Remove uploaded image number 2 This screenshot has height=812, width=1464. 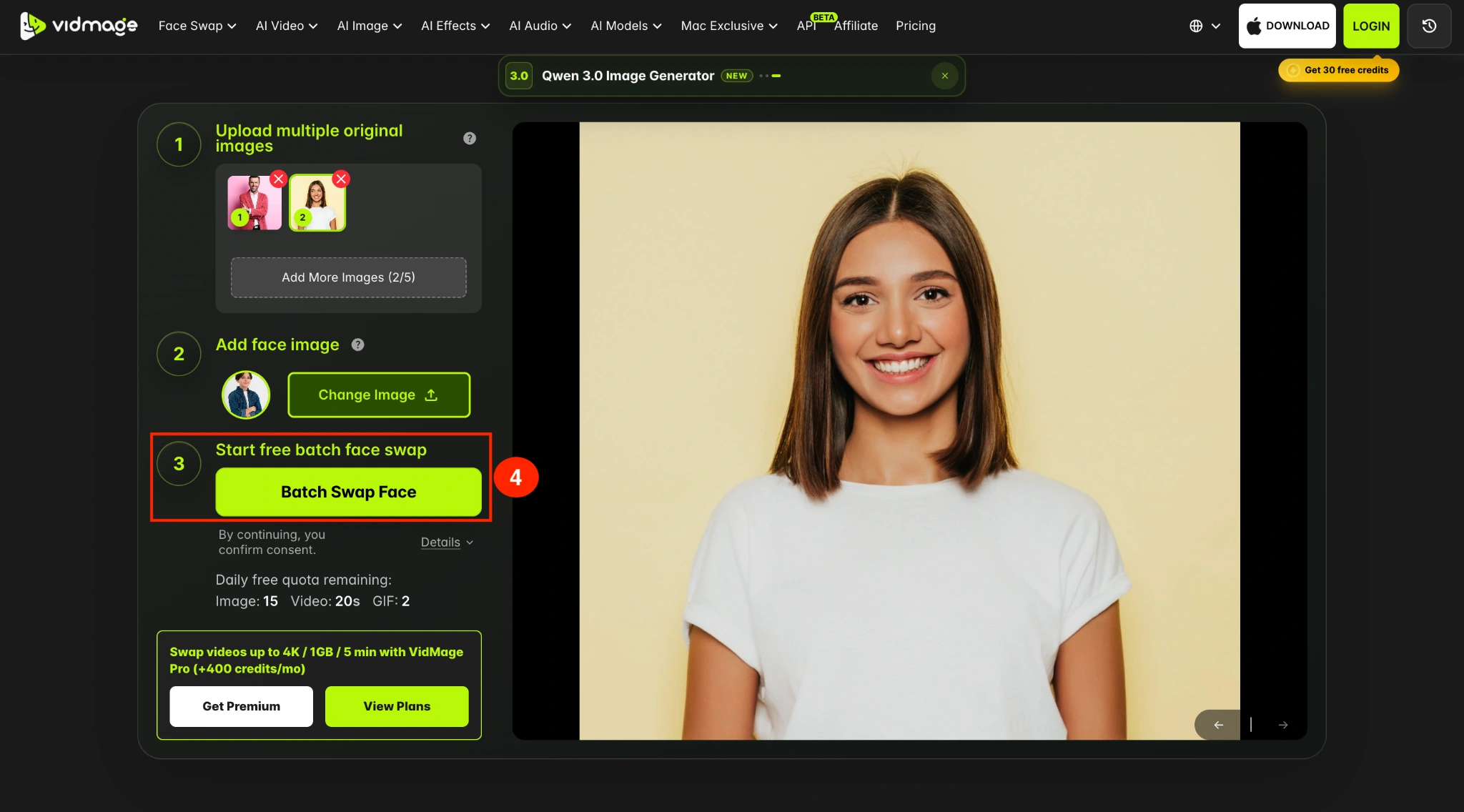pos(341,179)
